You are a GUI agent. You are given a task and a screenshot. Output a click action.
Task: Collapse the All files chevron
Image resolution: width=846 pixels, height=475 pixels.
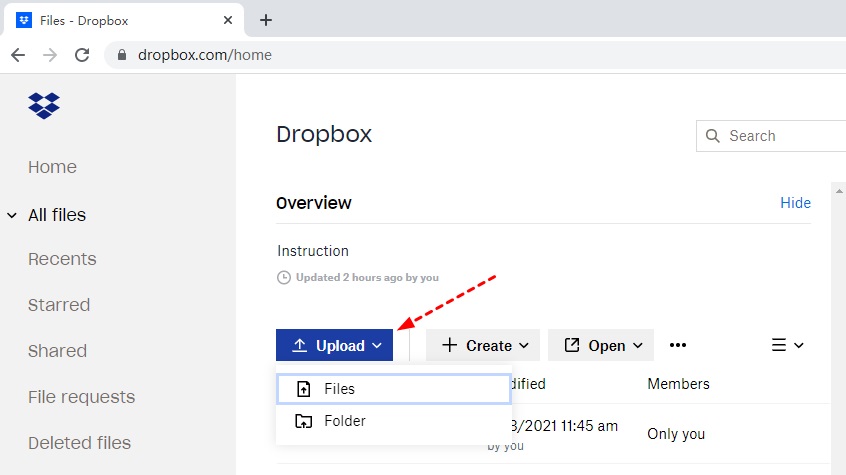point(12,215)
